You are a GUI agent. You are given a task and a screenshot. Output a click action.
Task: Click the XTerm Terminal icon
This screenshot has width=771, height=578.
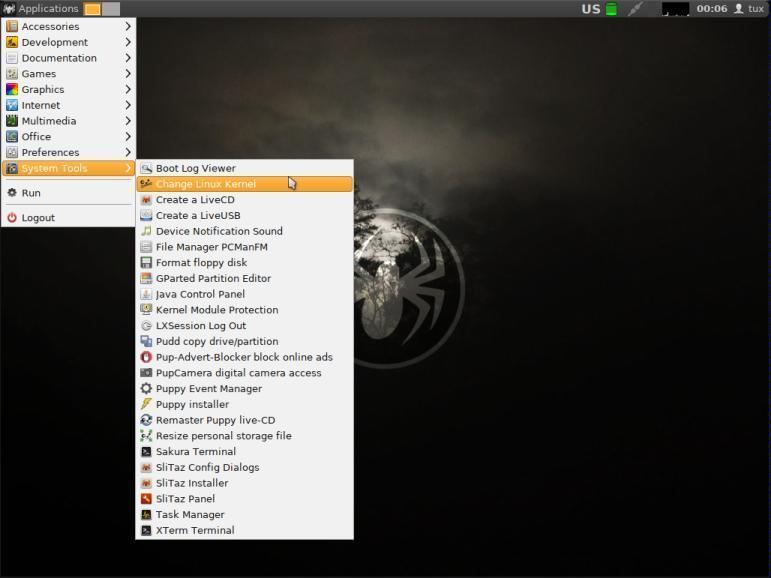pyautogui.click(x=146, y=530)
